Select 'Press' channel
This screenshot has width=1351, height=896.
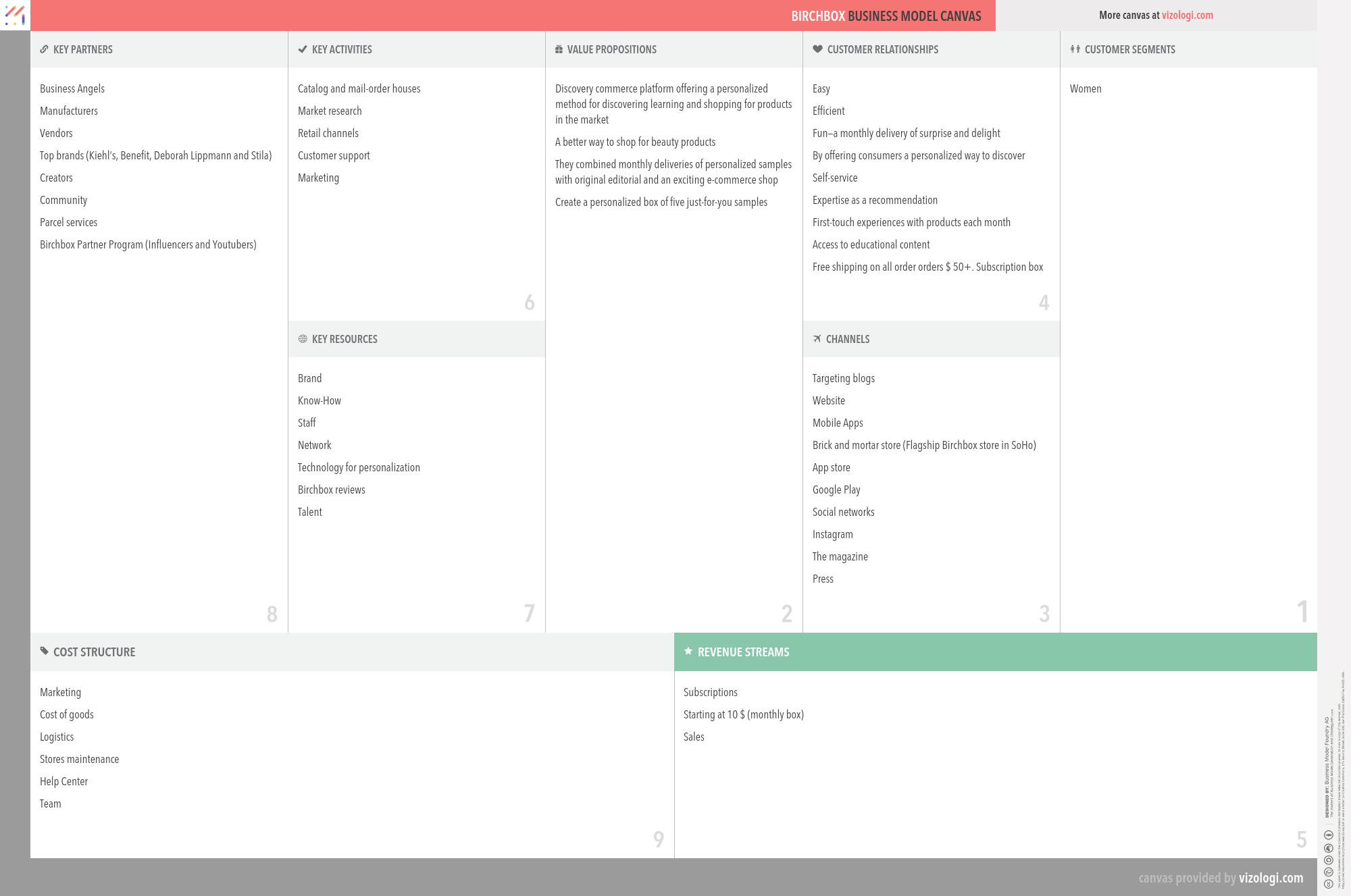pyautogui.click(x=823, y=579)
